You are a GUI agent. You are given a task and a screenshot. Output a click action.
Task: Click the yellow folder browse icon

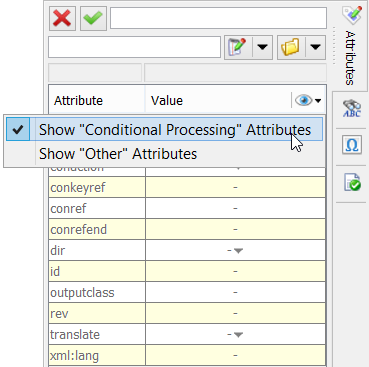(x=291, y=47)
